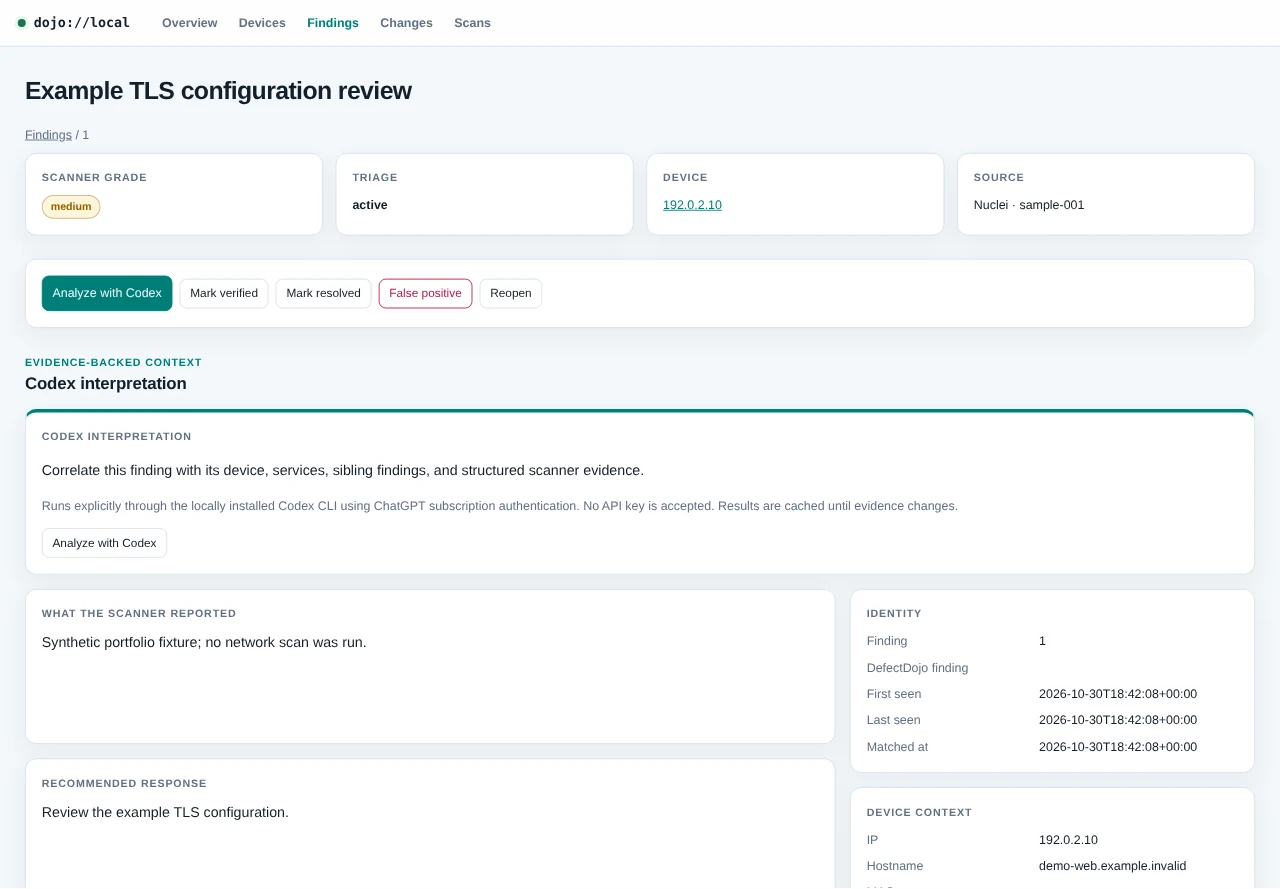The image size is (1280, 889).
Task: Switch to the Changes tab
Action: point(406,23)
